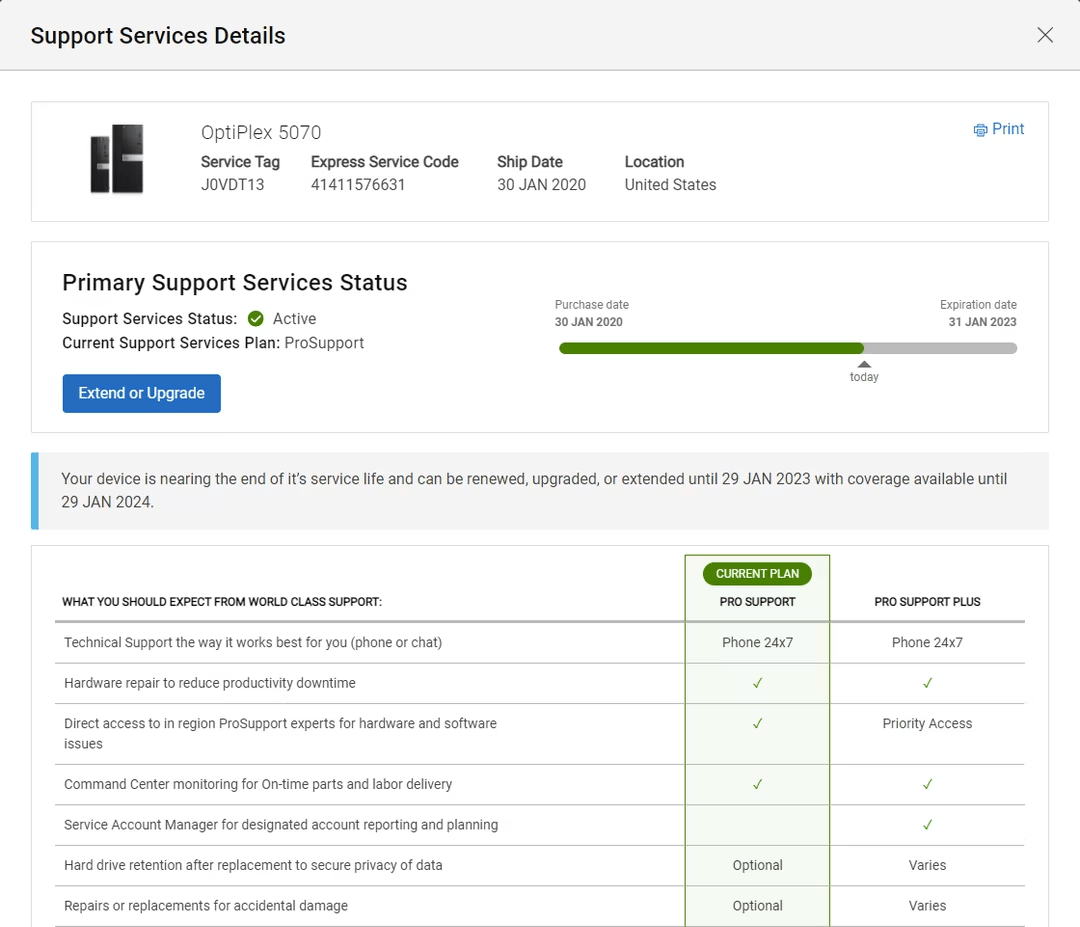
Task: Select the PRO SUPPORT column header
Action: (x=757, y=602)
